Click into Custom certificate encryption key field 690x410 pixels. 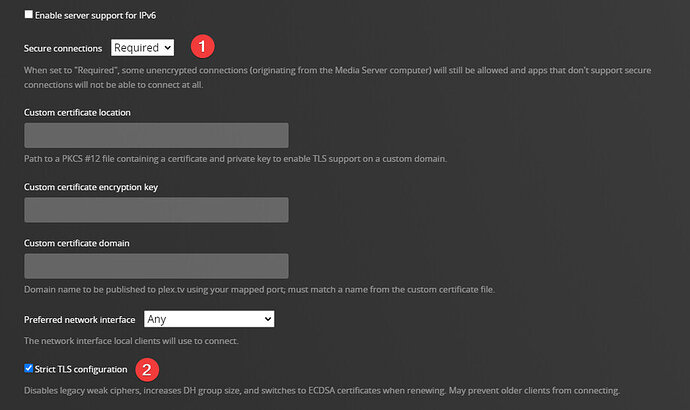[x=156, y=209]
